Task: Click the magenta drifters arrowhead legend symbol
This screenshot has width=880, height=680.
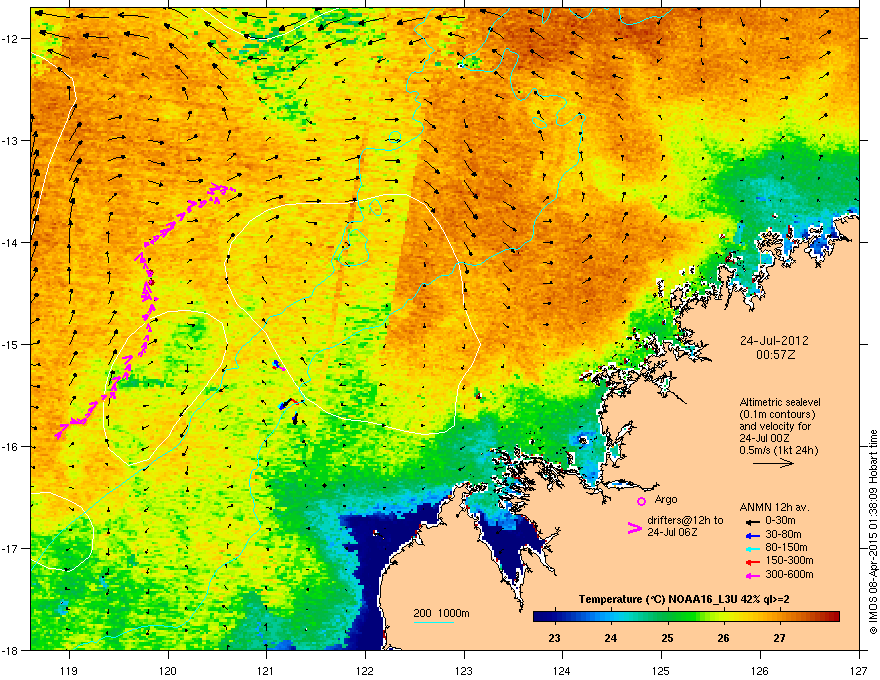Action: coord(634,528)
